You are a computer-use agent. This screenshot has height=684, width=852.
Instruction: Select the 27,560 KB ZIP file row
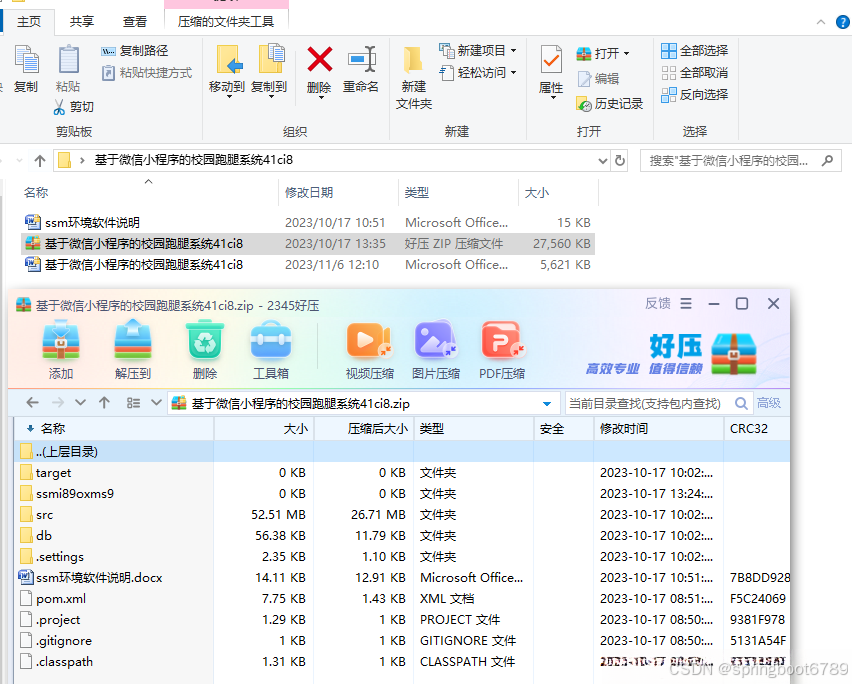coord(307,244)
